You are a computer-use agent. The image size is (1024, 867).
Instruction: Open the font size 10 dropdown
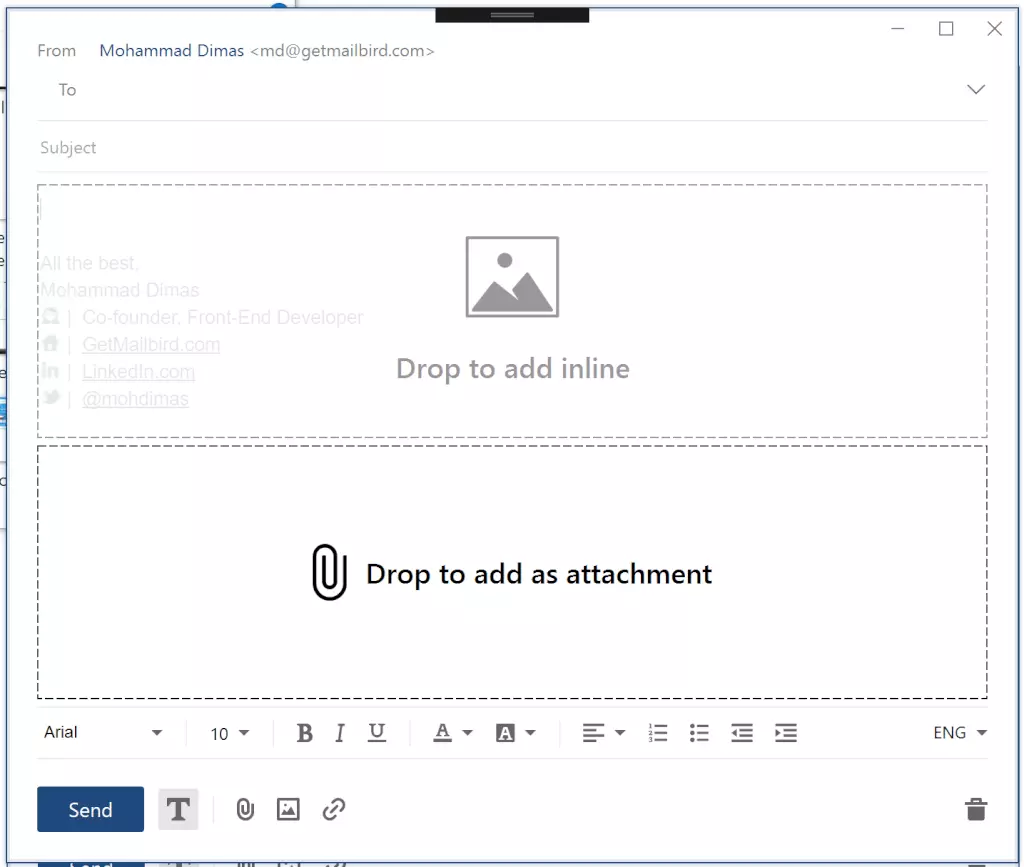click(x=229, y=733)
